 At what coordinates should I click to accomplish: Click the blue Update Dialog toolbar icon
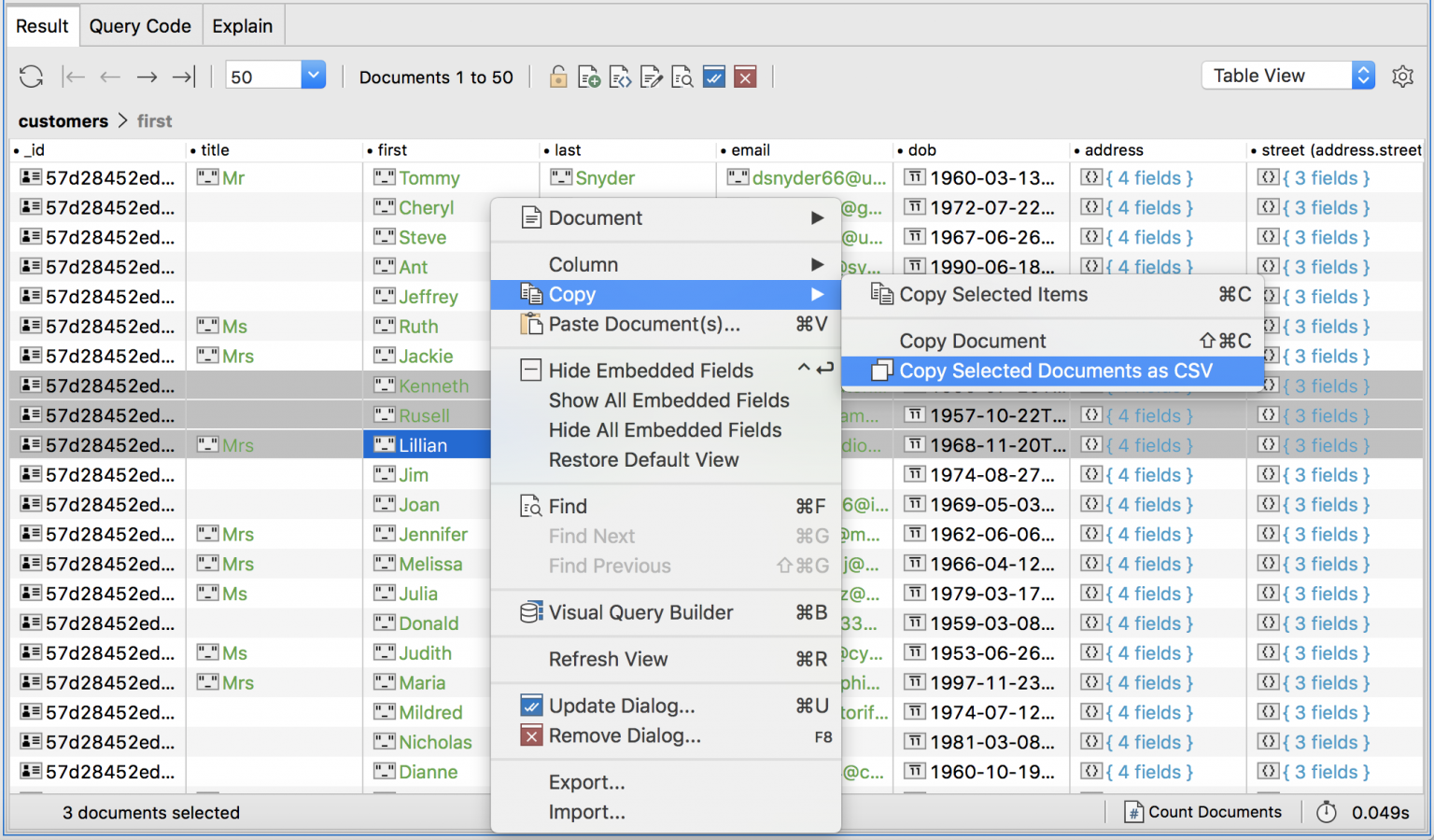click(714, 77)
